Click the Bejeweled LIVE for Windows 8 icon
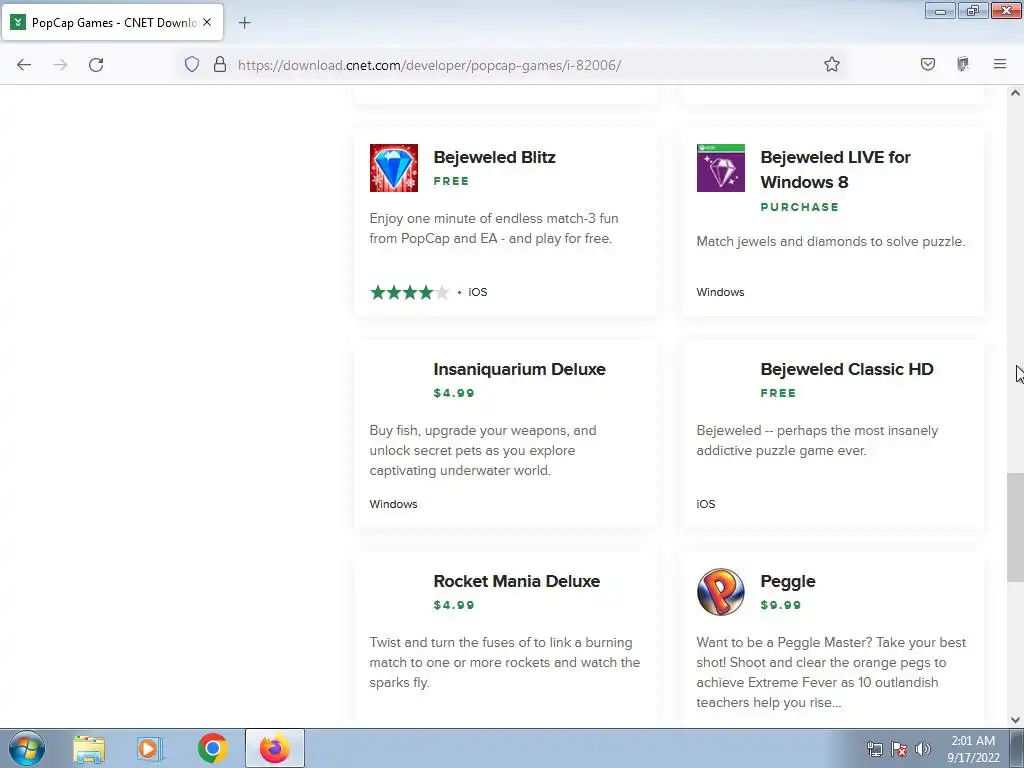1024x768 pixels. [720, 168]
